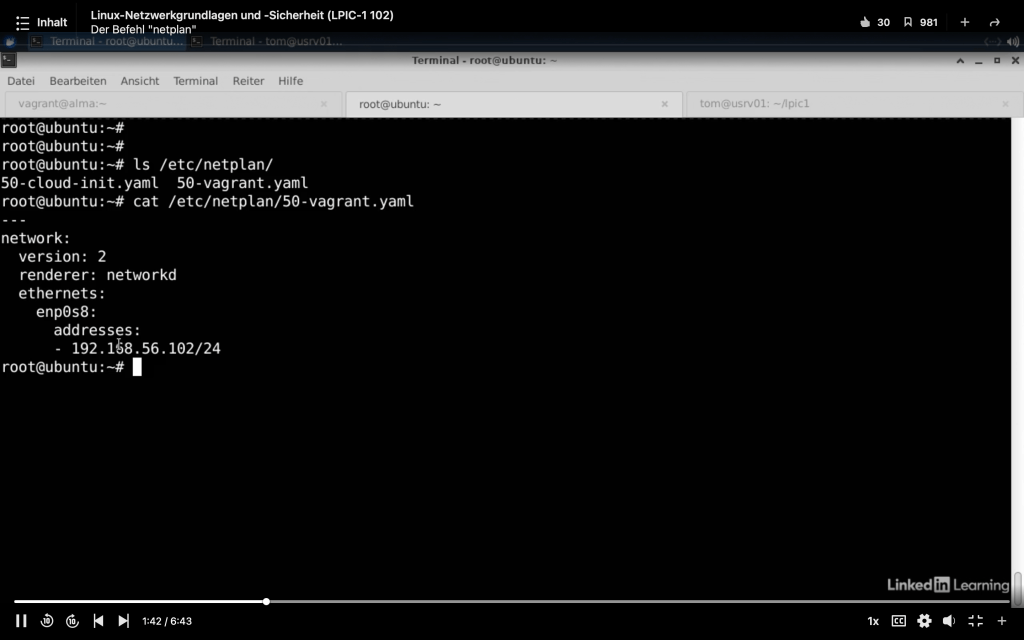Rewind the video 10 seconds
The height and width of the screenshot is (640, 1024).
[47, 621]
